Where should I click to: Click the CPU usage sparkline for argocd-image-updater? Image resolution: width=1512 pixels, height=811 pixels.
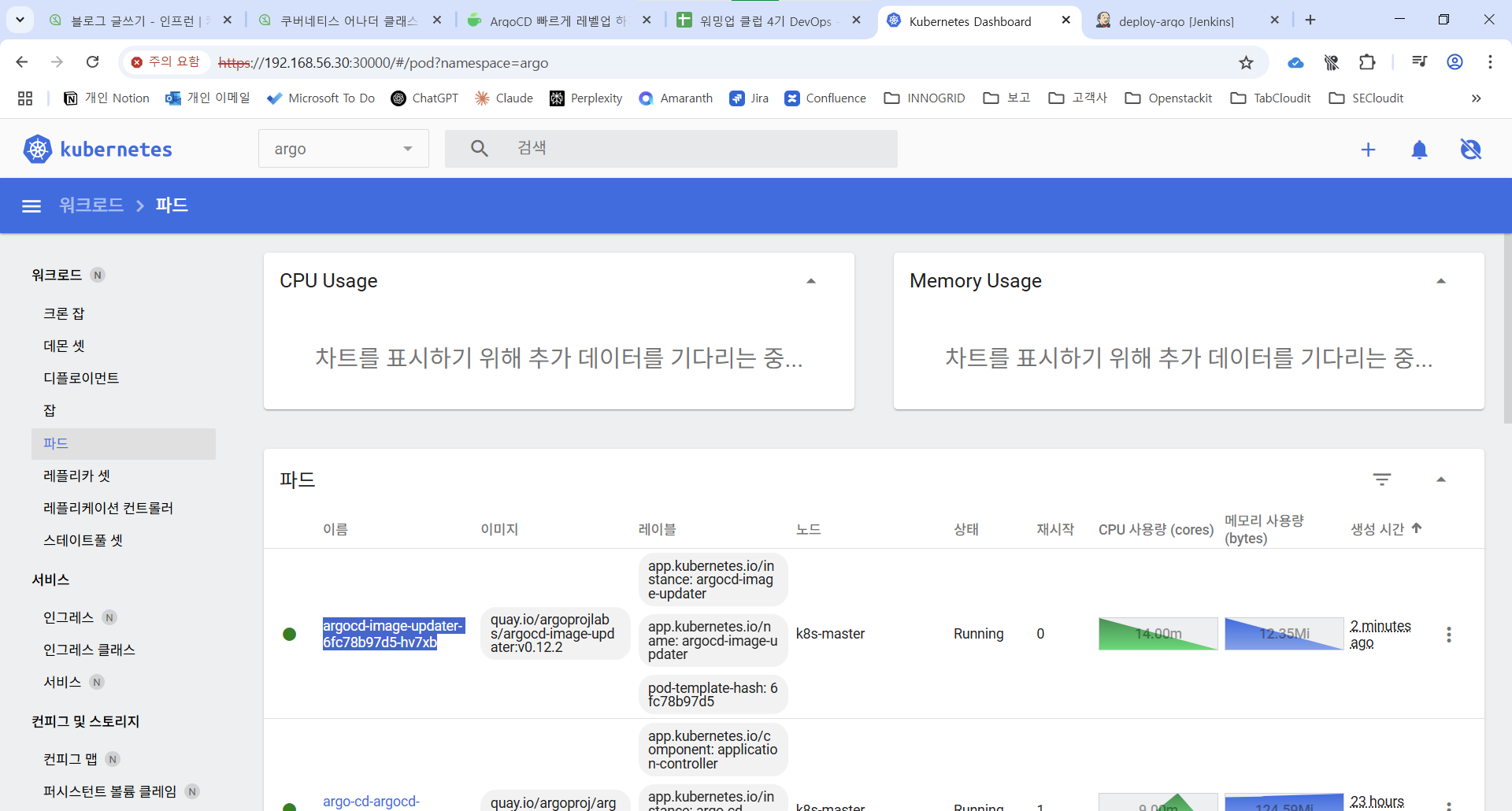pyautogui.click(x=1158, y=634)
